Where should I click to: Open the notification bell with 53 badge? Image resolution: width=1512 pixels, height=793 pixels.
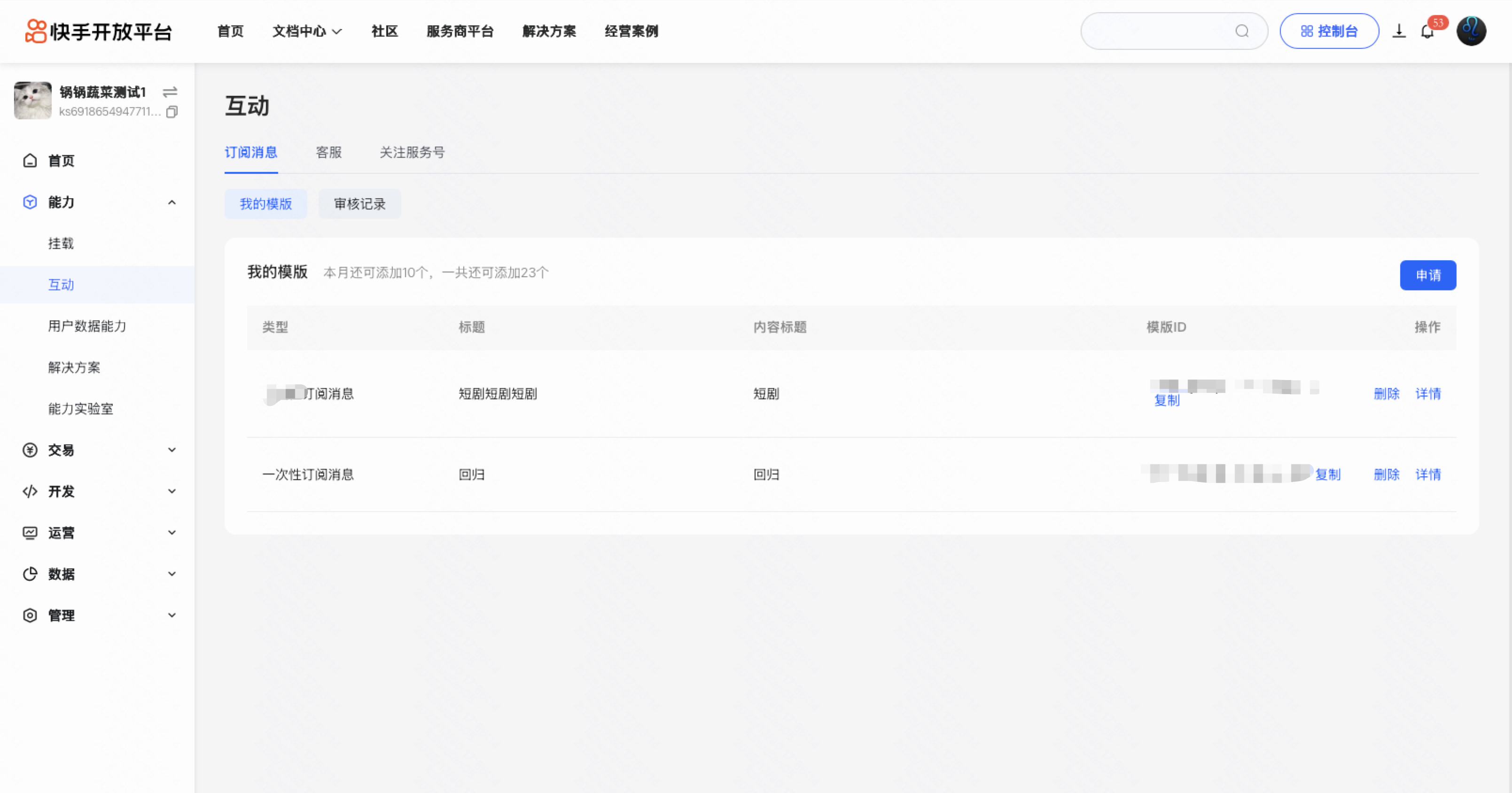(1427, 31)
